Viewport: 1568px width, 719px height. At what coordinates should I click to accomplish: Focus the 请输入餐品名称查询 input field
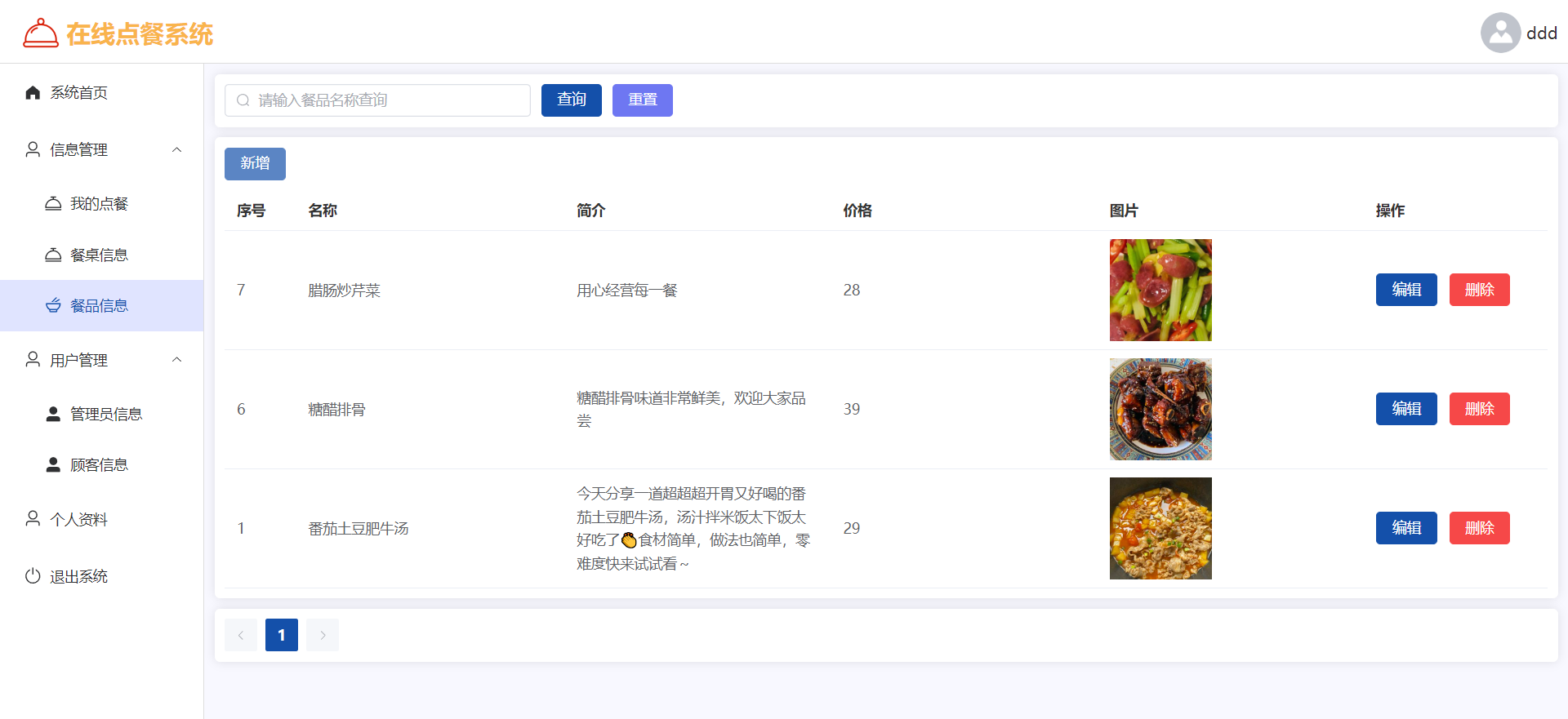point(377,100)
